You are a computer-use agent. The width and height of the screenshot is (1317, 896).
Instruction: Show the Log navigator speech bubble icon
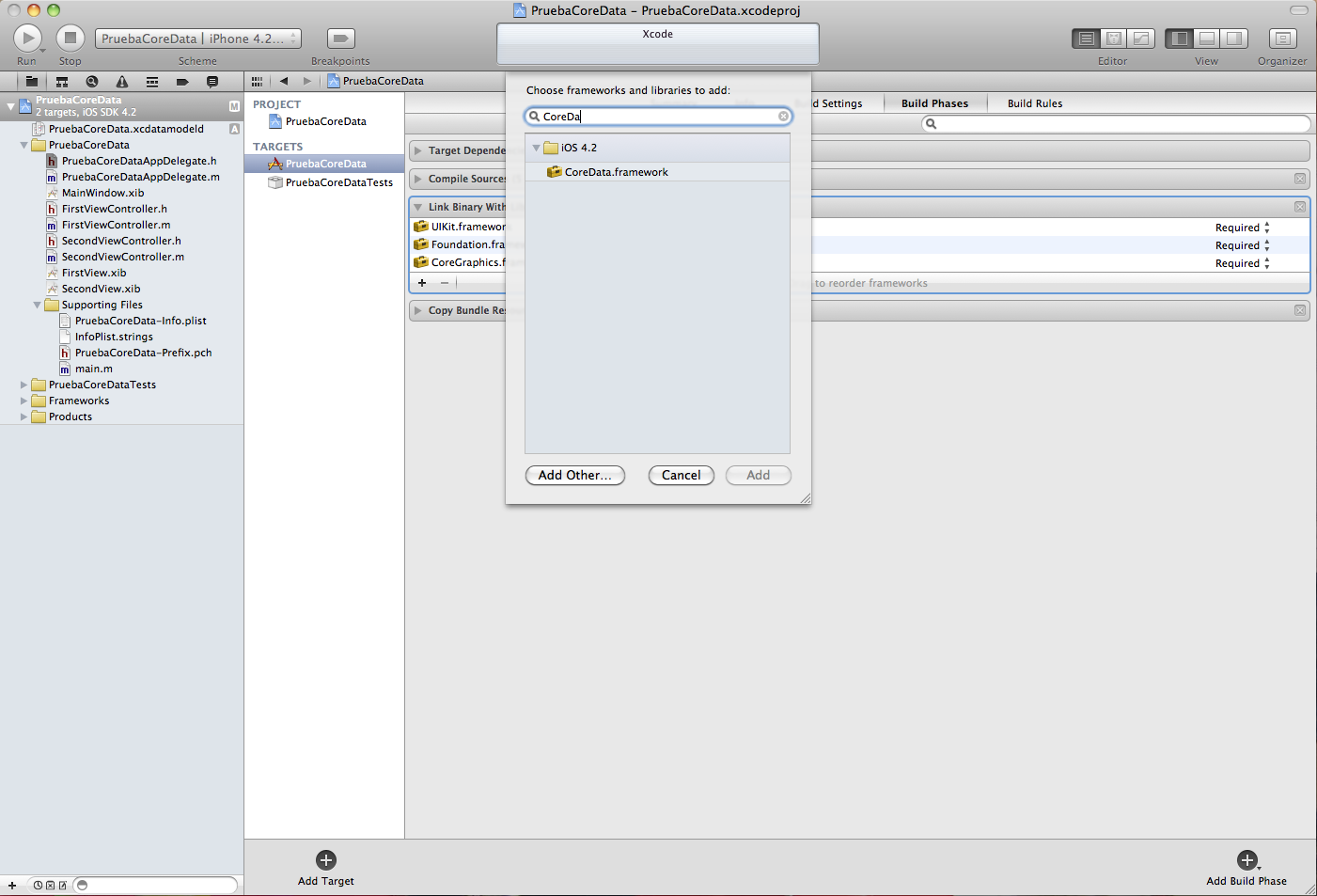[x=212, y=82]
